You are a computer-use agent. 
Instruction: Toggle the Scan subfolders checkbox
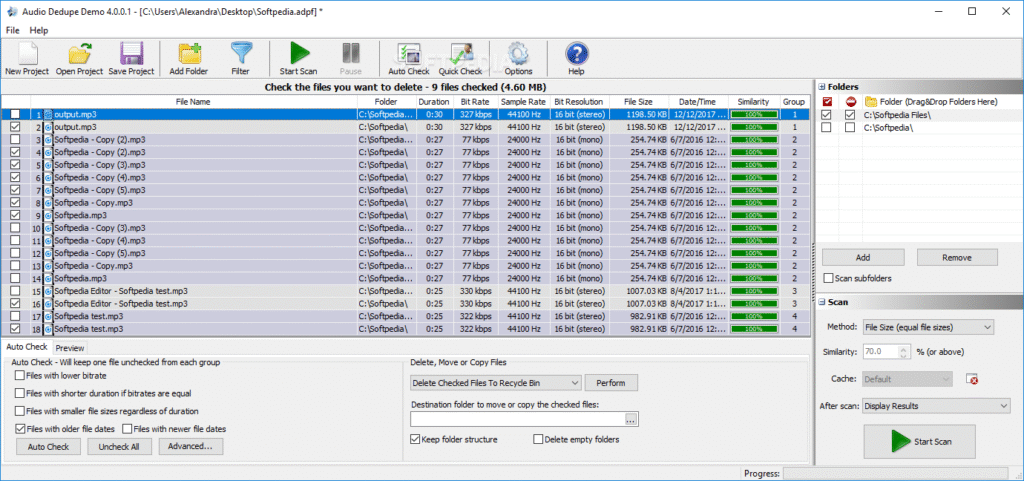click(x=828, y=278)
